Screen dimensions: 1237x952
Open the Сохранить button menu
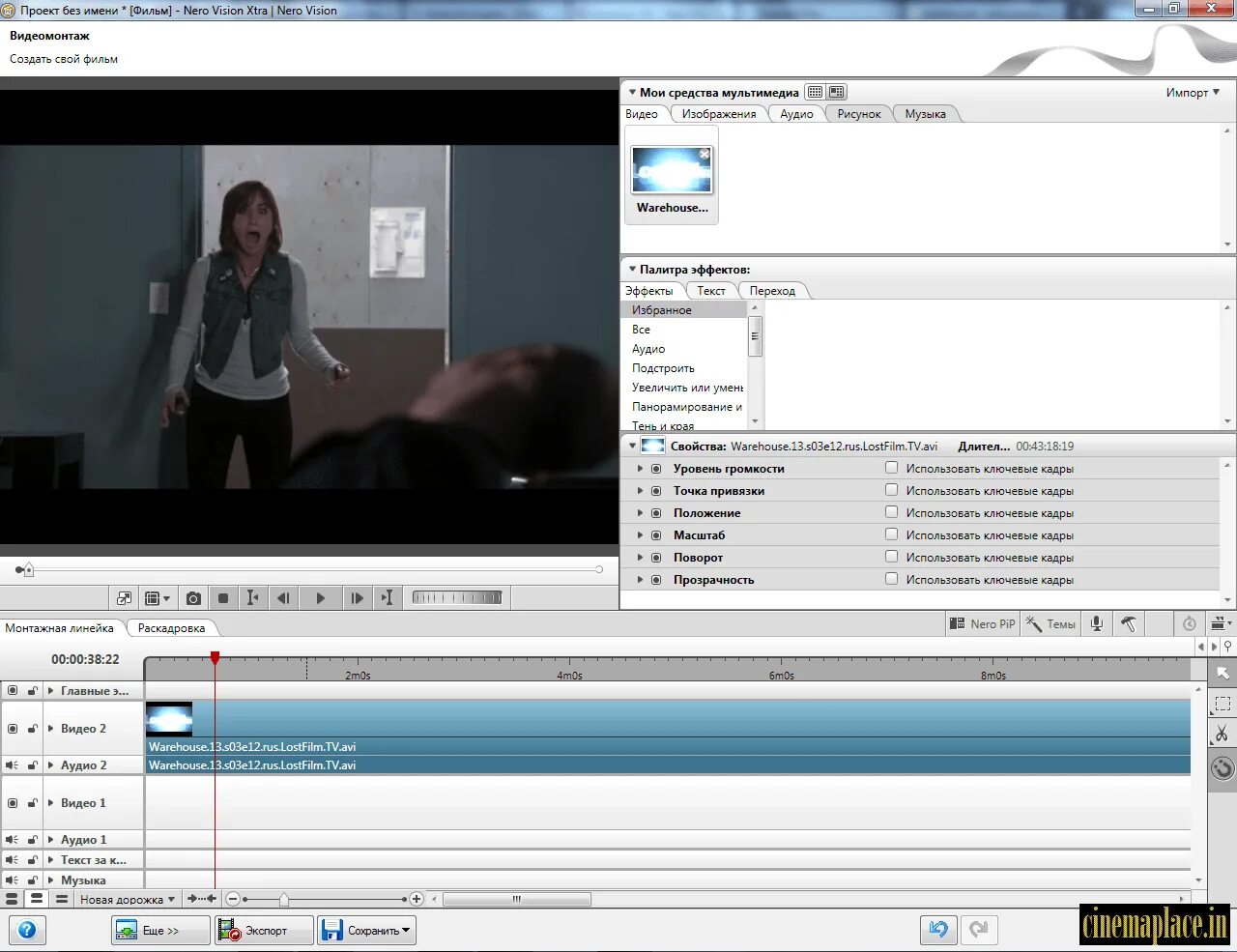(x=367, y=931)
